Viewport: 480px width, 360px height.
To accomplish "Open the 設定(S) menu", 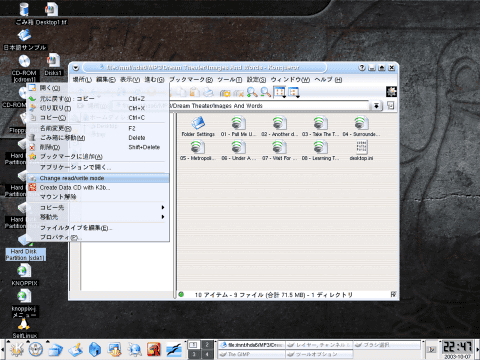I will pyautogui.click(x=256, y=80).
